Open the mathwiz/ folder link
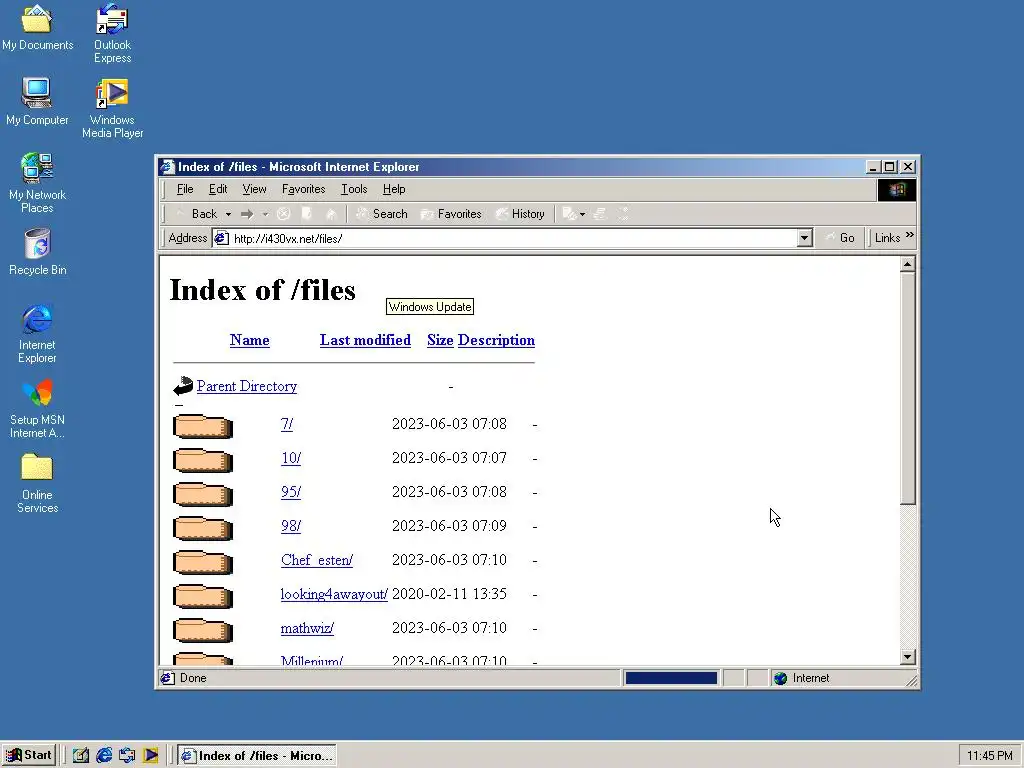The image size is (1024, 768). click(x=307, y=628)
